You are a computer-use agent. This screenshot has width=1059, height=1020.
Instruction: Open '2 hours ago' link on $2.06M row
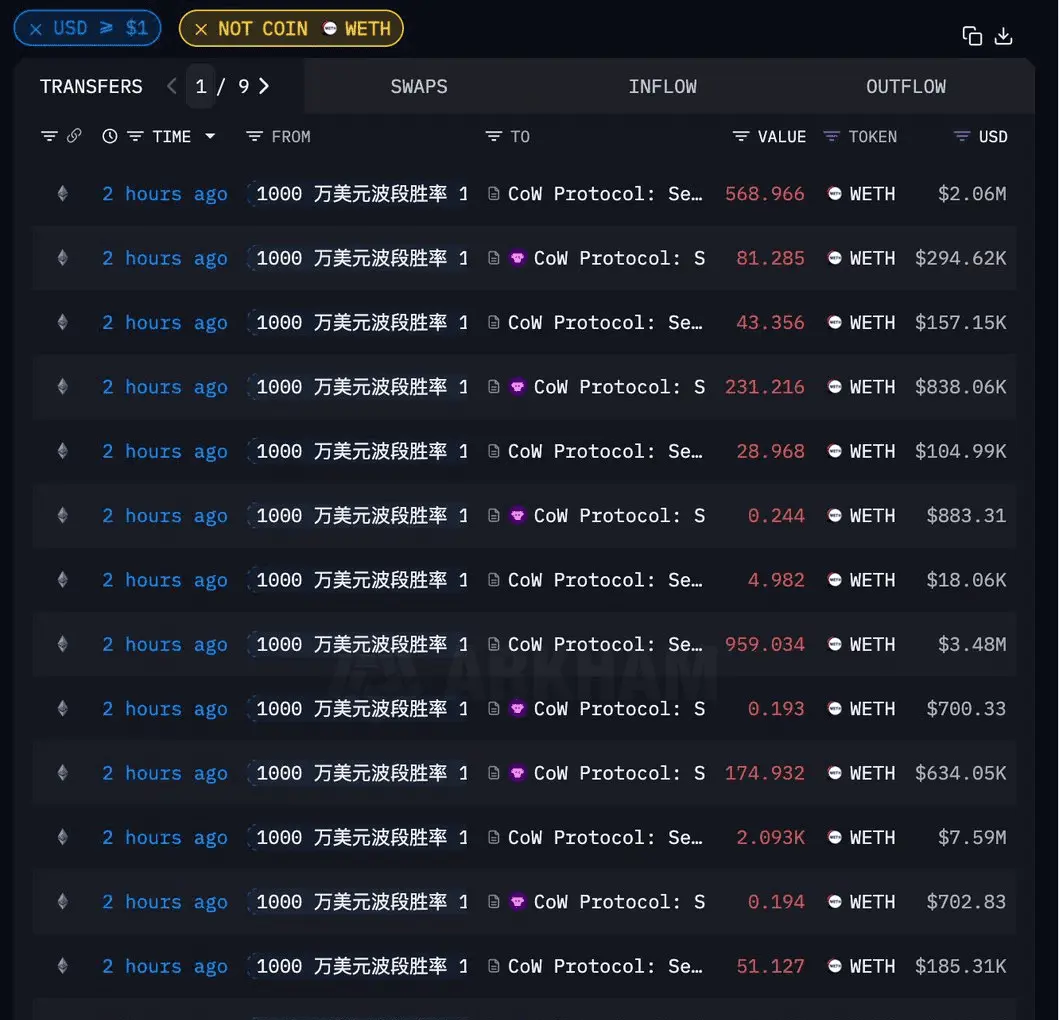click(x=165, y=194)
